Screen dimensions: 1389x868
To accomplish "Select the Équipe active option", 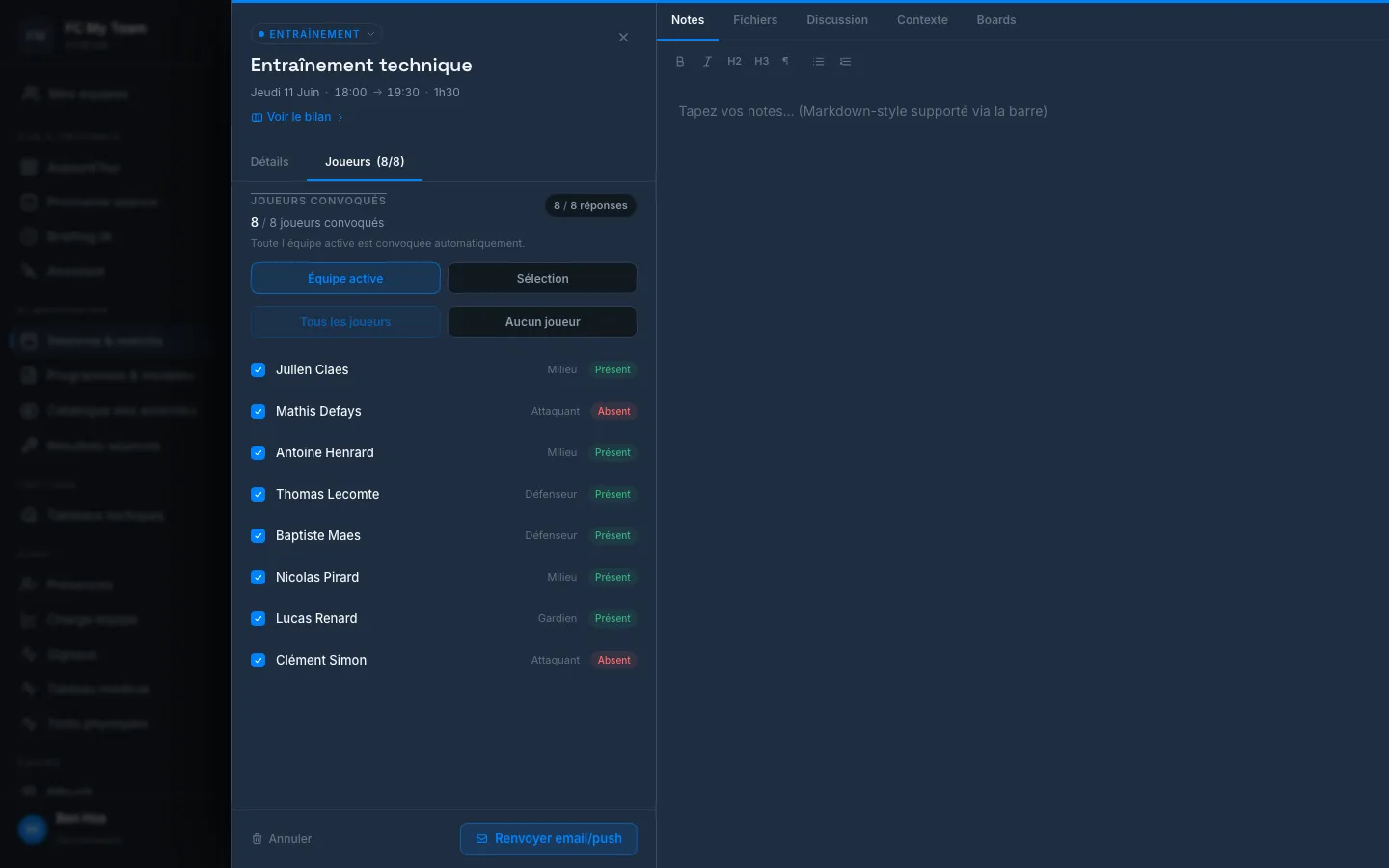I will point(345,279).
